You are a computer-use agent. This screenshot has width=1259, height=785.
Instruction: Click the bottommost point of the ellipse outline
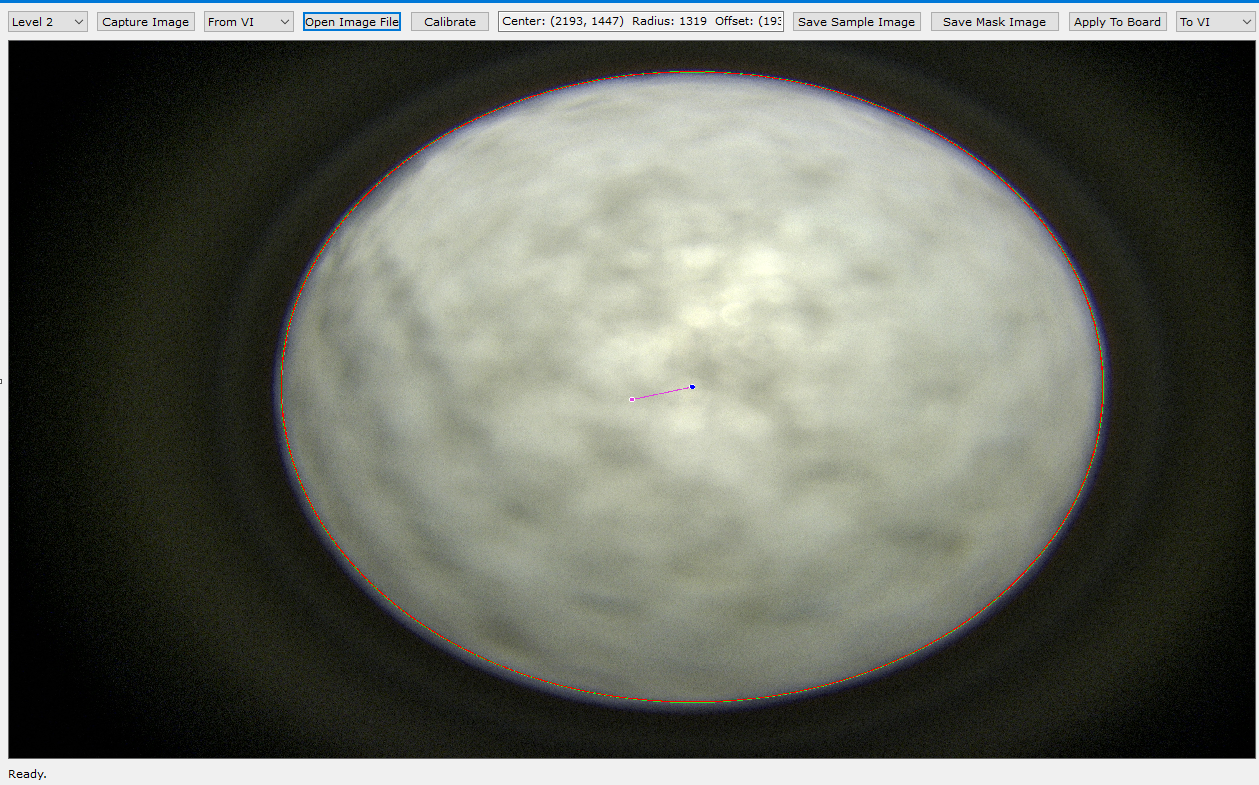[x=692, y=703]
